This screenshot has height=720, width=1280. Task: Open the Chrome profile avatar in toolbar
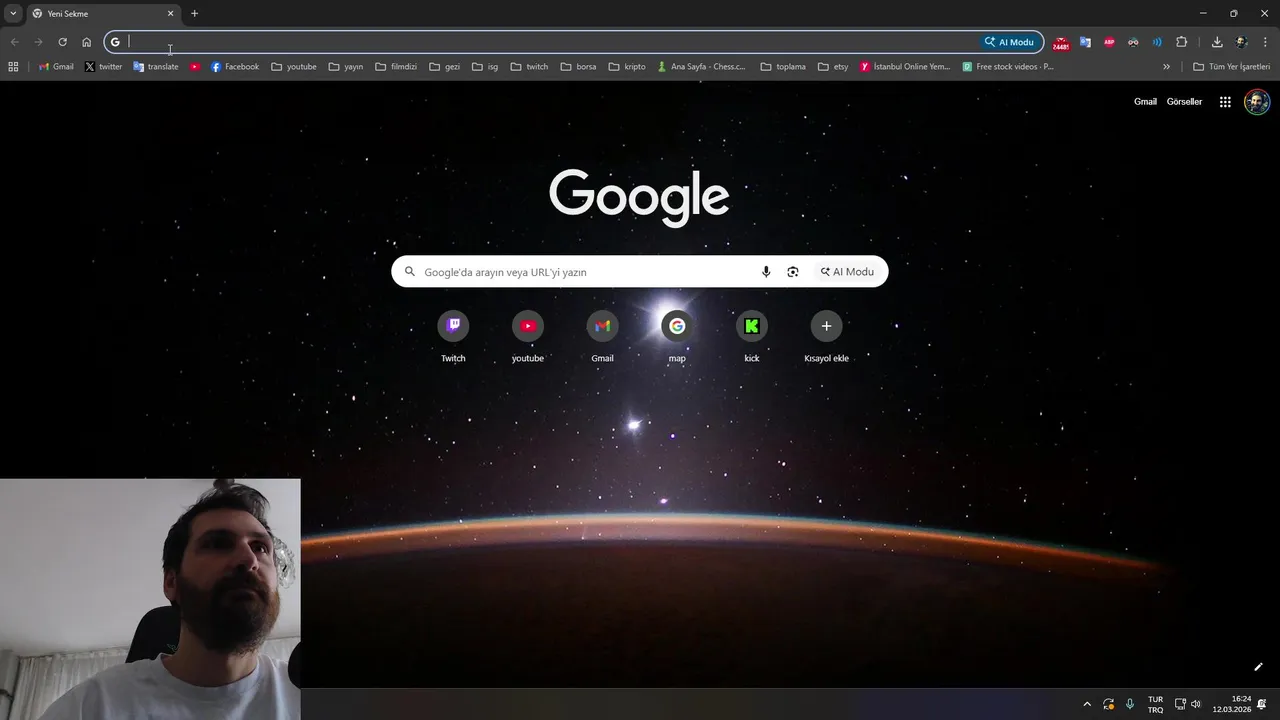point(1241,42)
